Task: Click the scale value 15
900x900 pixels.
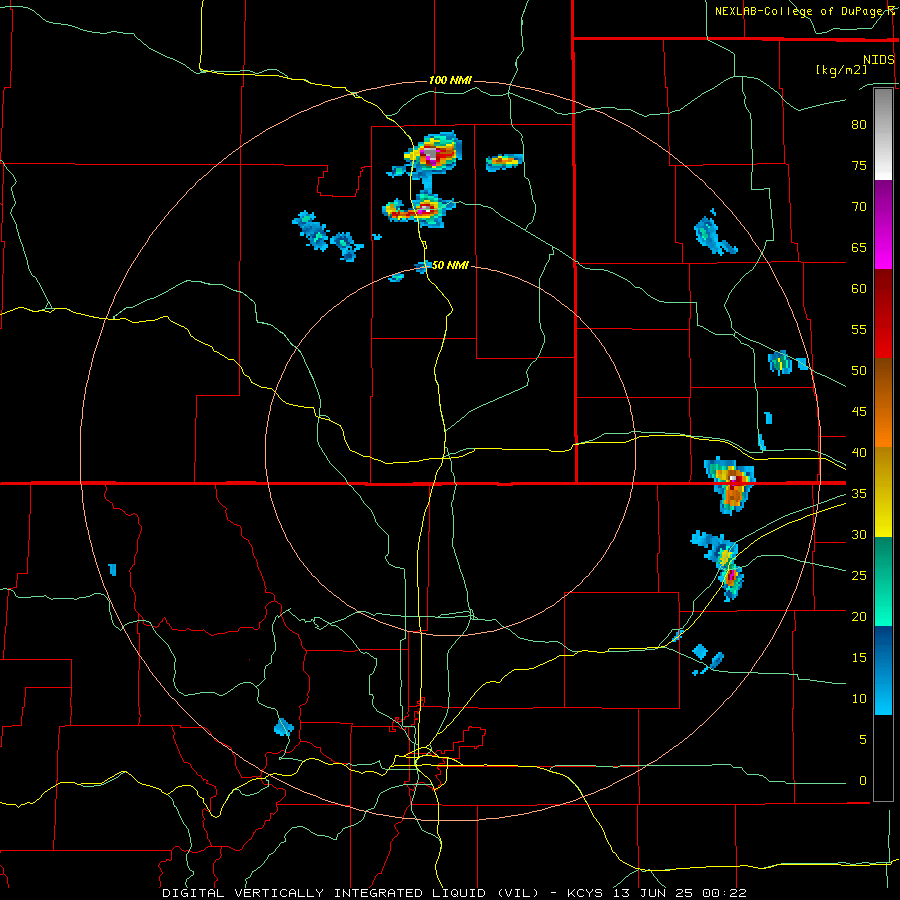Action: click(859, 657)
